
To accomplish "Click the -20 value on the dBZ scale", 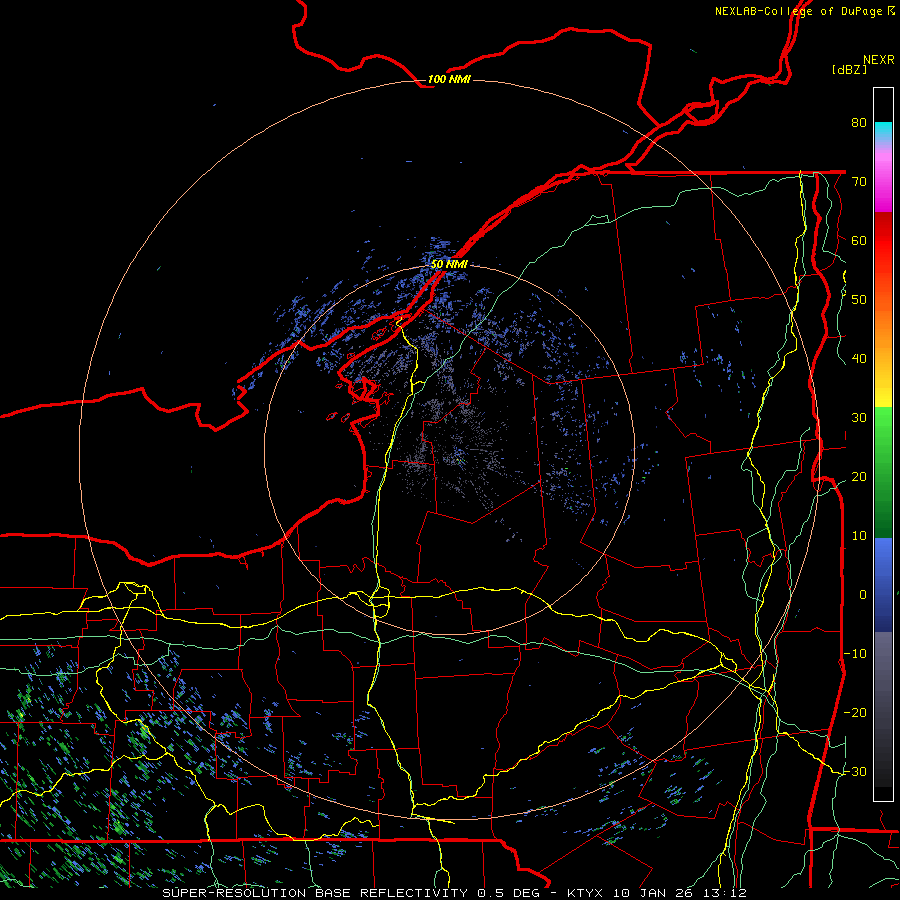I will [855, 713].
